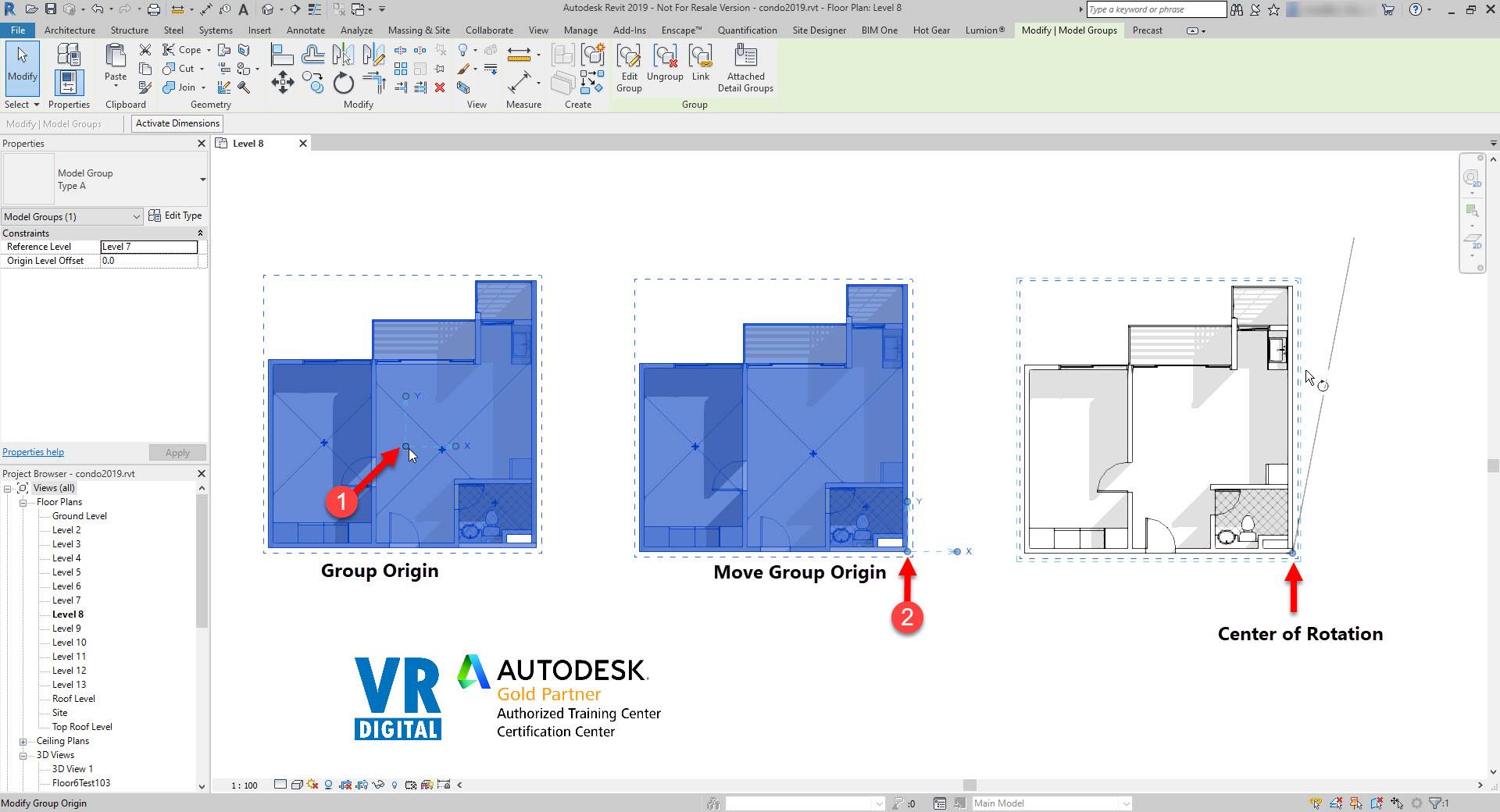This screenshot has width=1500, height=812.
Task: Toggle the Properties palette button
Action: pyautogui.click(x=69, y=83)
